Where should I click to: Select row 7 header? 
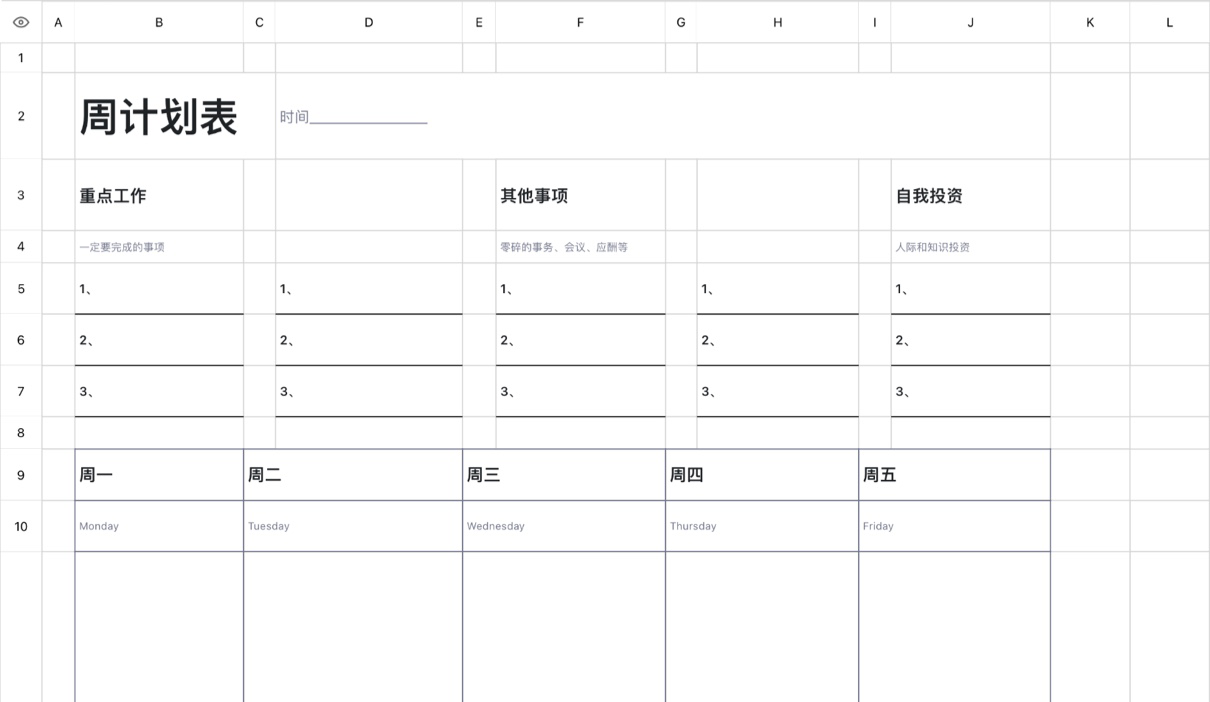click(21, 392)
